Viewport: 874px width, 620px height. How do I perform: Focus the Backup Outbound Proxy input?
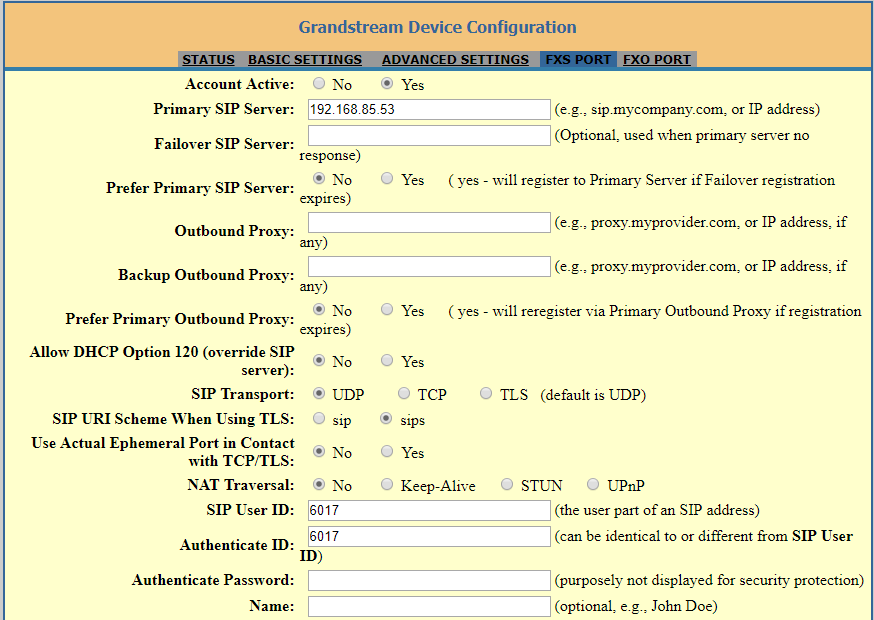(429, 267)
